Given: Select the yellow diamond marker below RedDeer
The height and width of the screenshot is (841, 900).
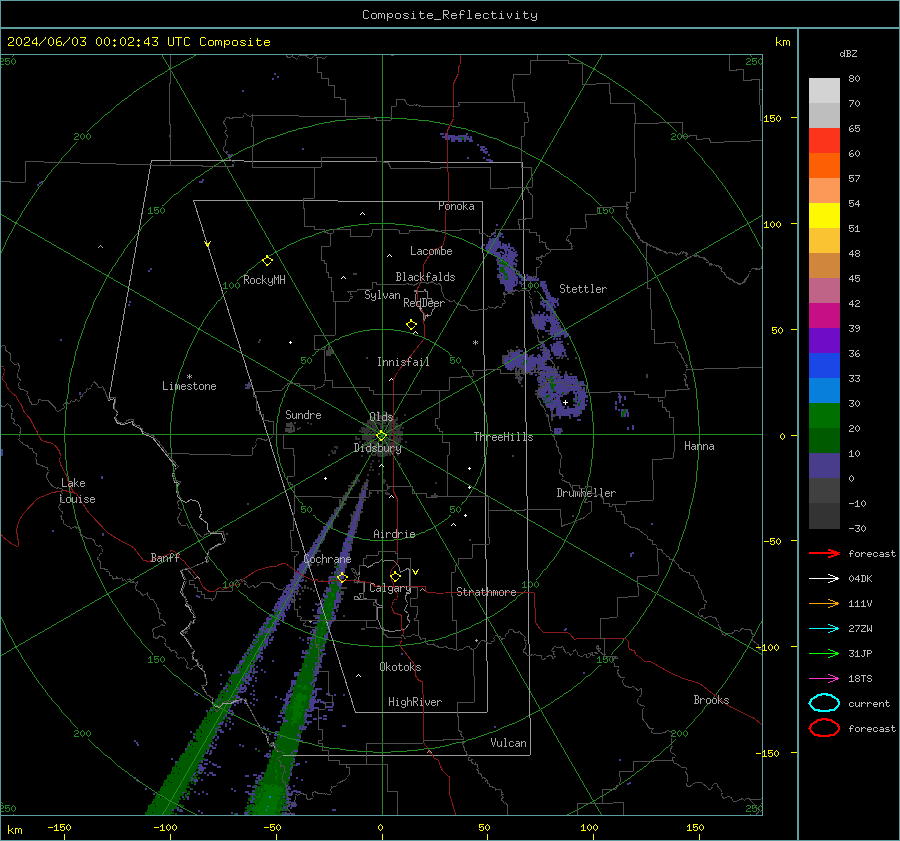Looking at the screenshot, I should click(411, 325).
